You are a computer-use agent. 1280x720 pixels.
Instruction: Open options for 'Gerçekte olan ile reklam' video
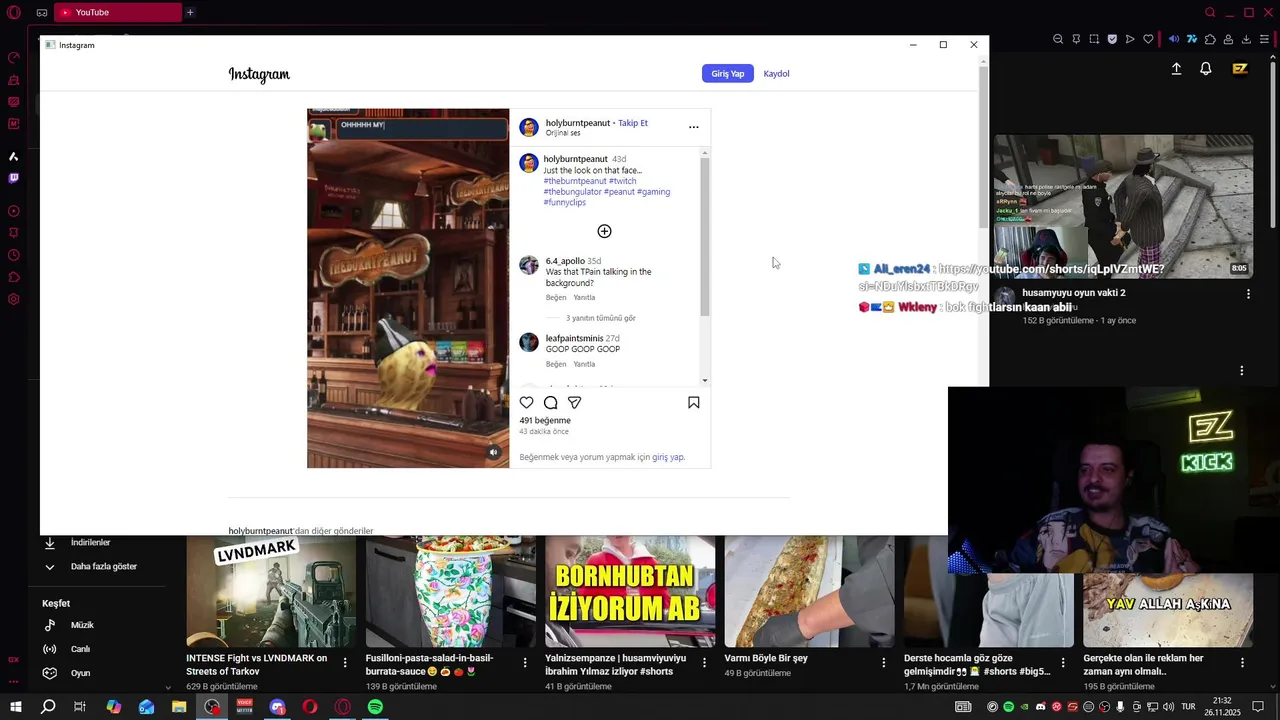1242,662
